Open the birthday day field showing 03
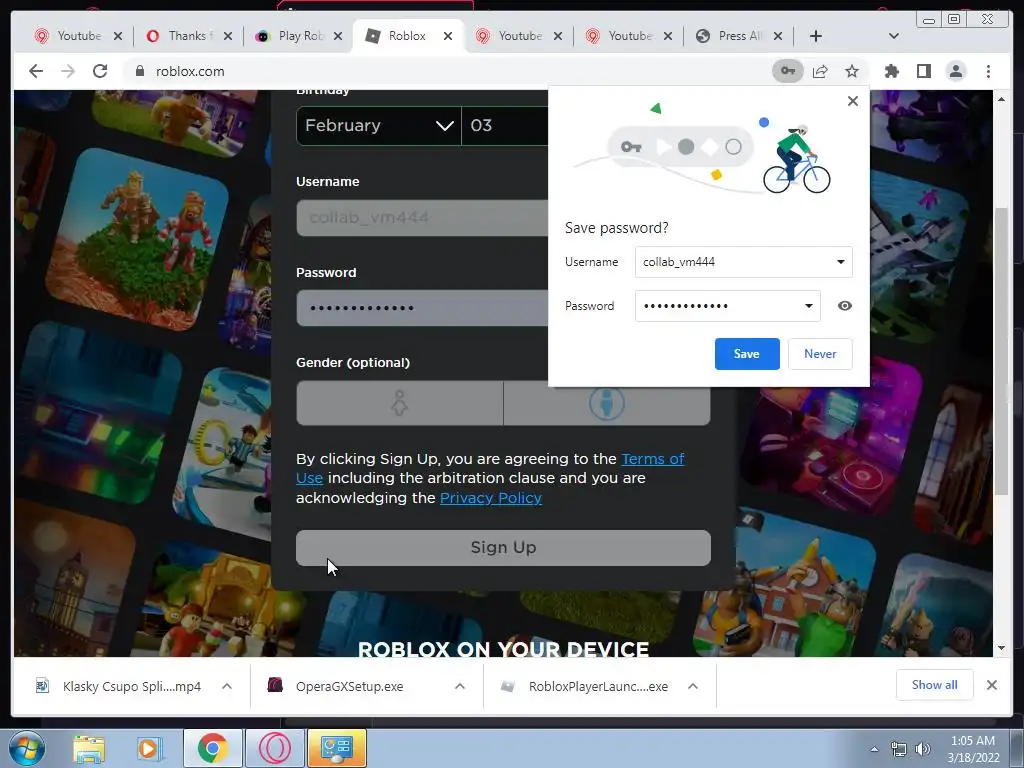This screenshot has width=1024, height=768. pos(505,125)
